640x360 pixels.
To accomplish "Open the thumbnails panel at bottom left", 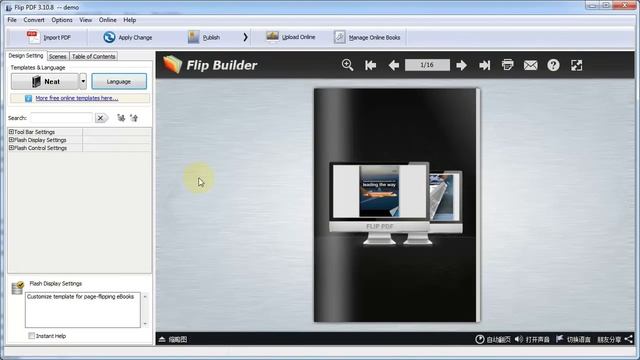I will pyautogui.click(x=173, y=339).
